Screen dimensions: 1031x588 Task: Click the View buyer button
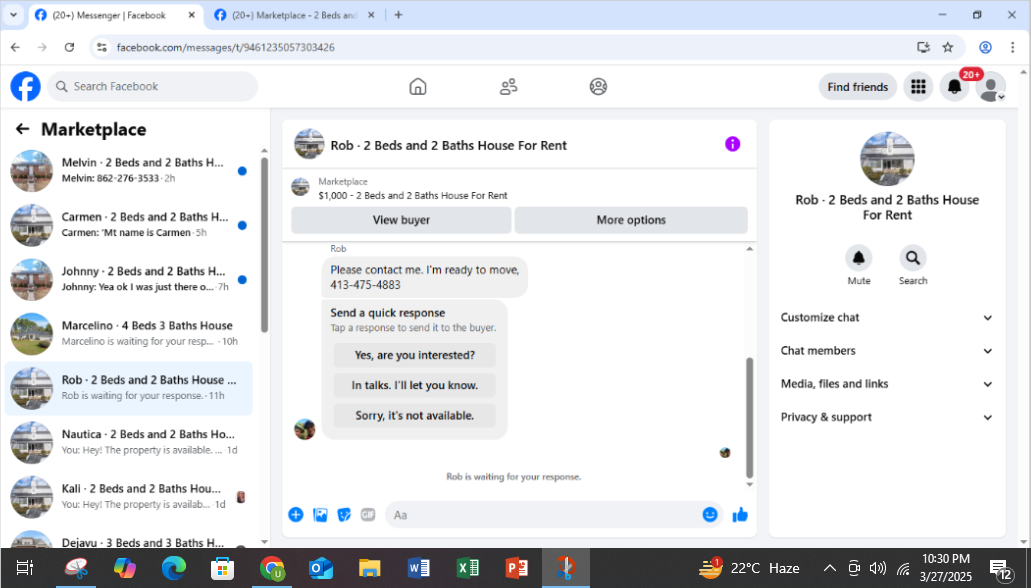pyautogui.click(x=401, y=220)
